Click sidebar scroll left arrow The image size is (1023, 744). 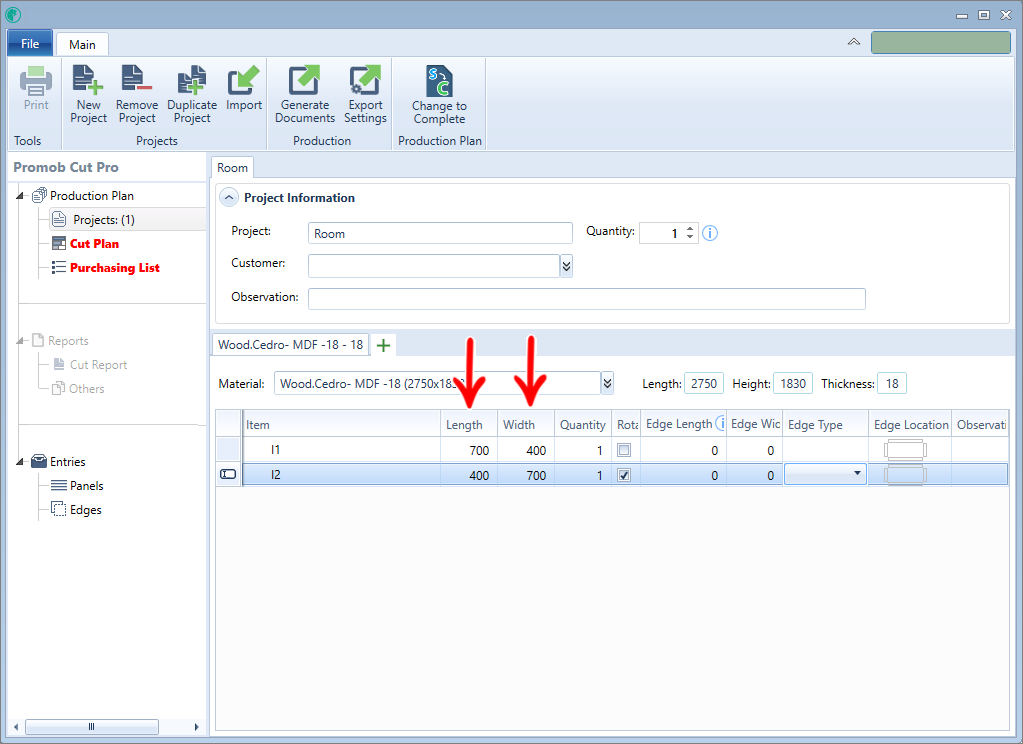point(16,726)
